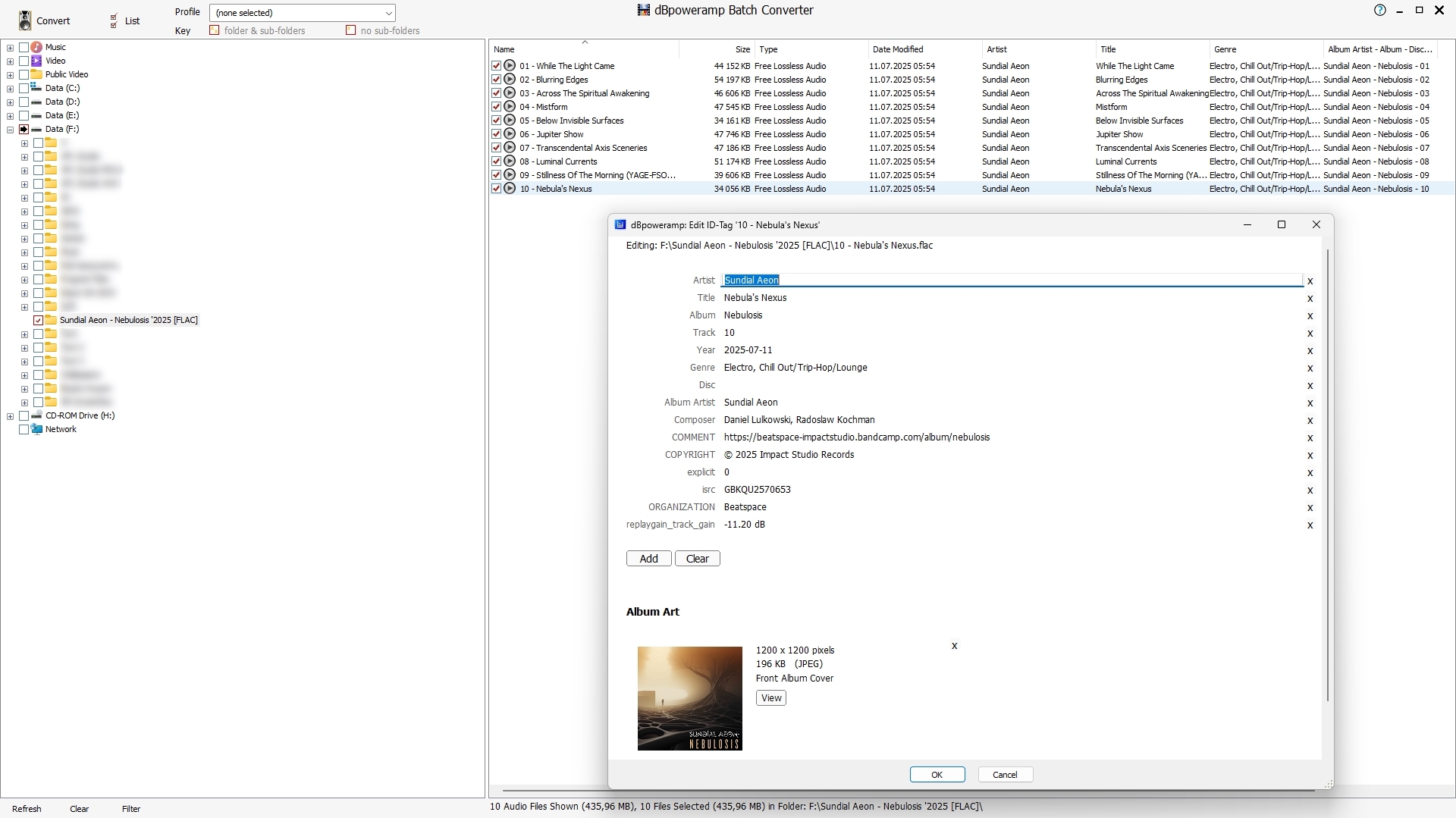Expand the CD-ROM Drive (H:) node
This screenshot has height=818, width=1456.
click(10, 416)
